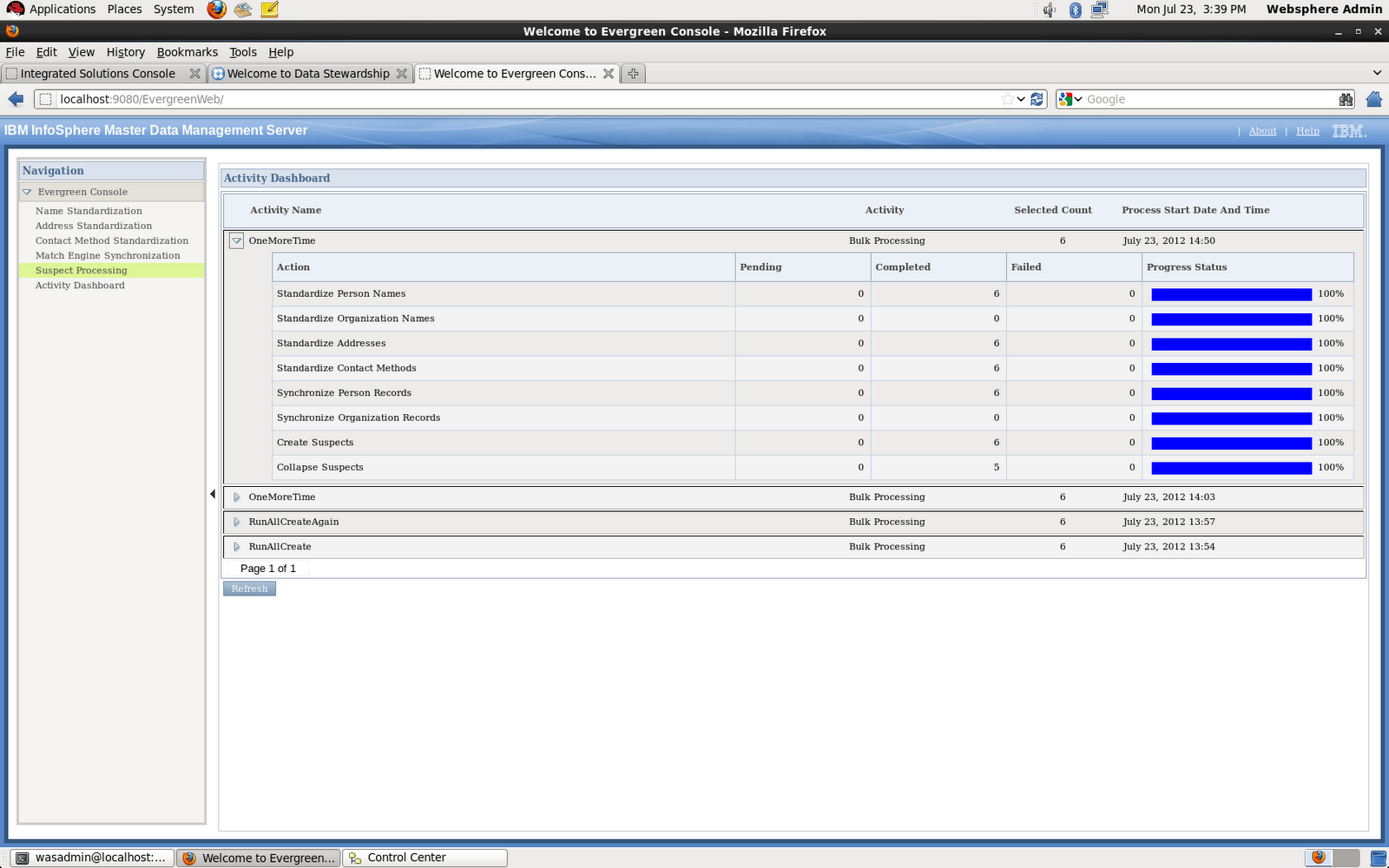The height and width of the screenshot is (868, 1389).
Task: Click the Standardize Person Names progress bar
Action: (1230, 293)
